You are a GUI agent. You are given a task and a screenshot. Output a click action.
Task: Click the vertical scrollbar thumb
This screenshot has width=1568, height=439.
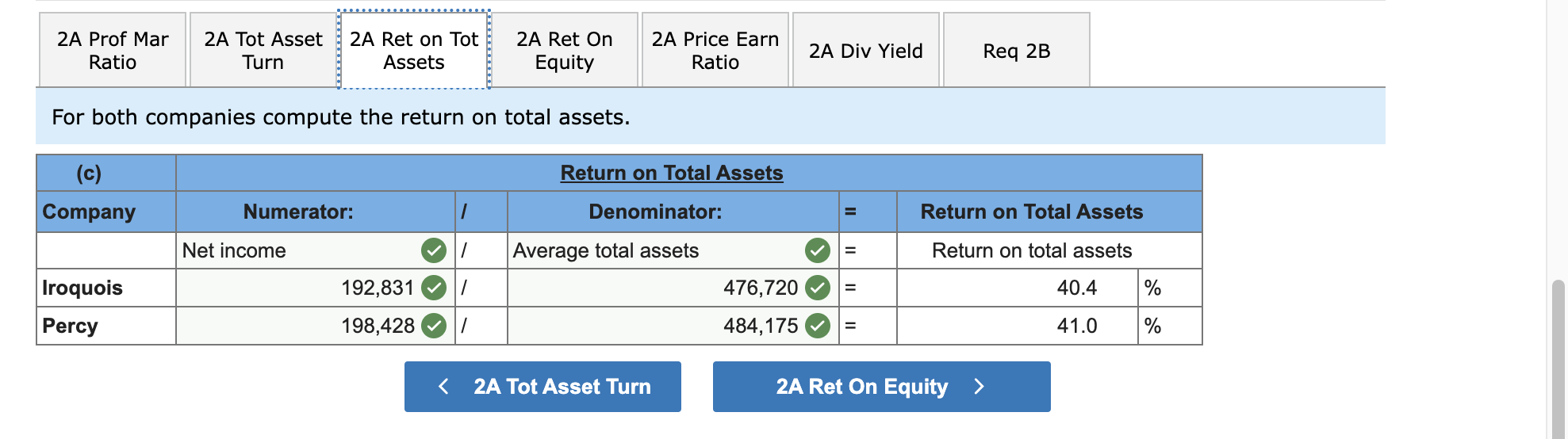(x=1558, y=358)
